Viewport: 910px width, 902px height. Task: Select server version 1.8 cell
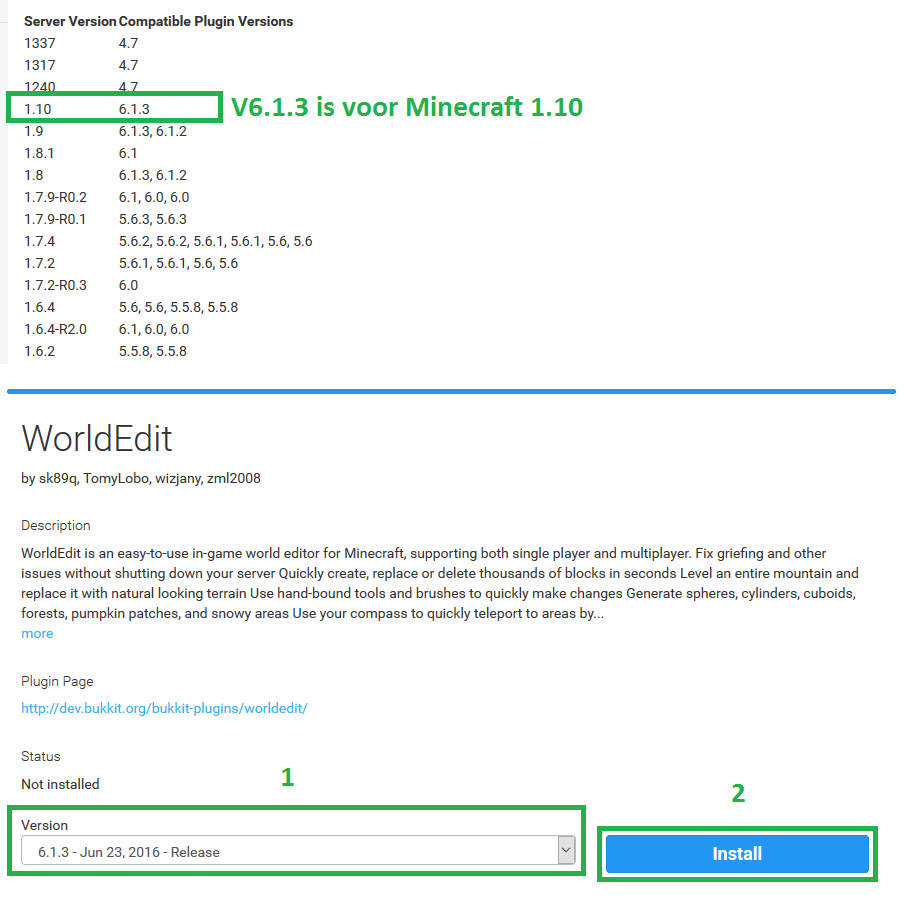(34, 175)
